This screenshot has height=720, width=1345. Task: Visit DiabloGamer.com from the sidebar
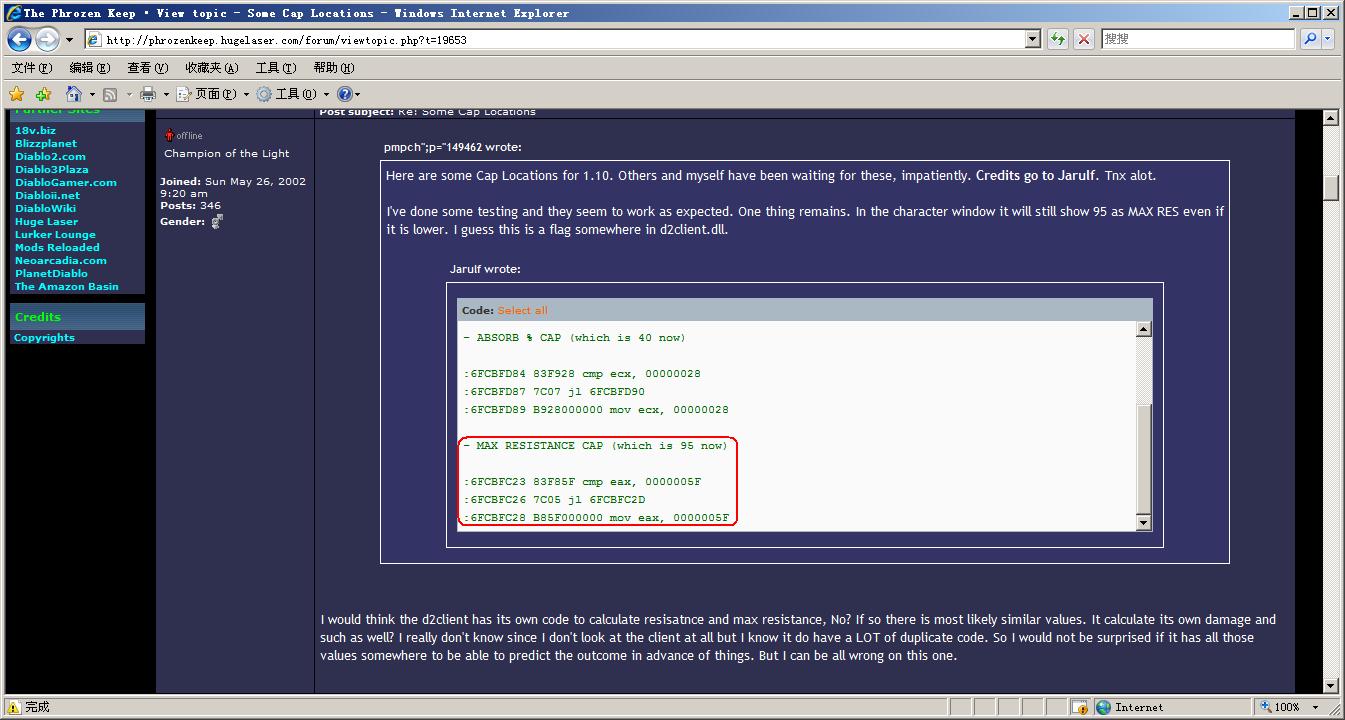66,183
